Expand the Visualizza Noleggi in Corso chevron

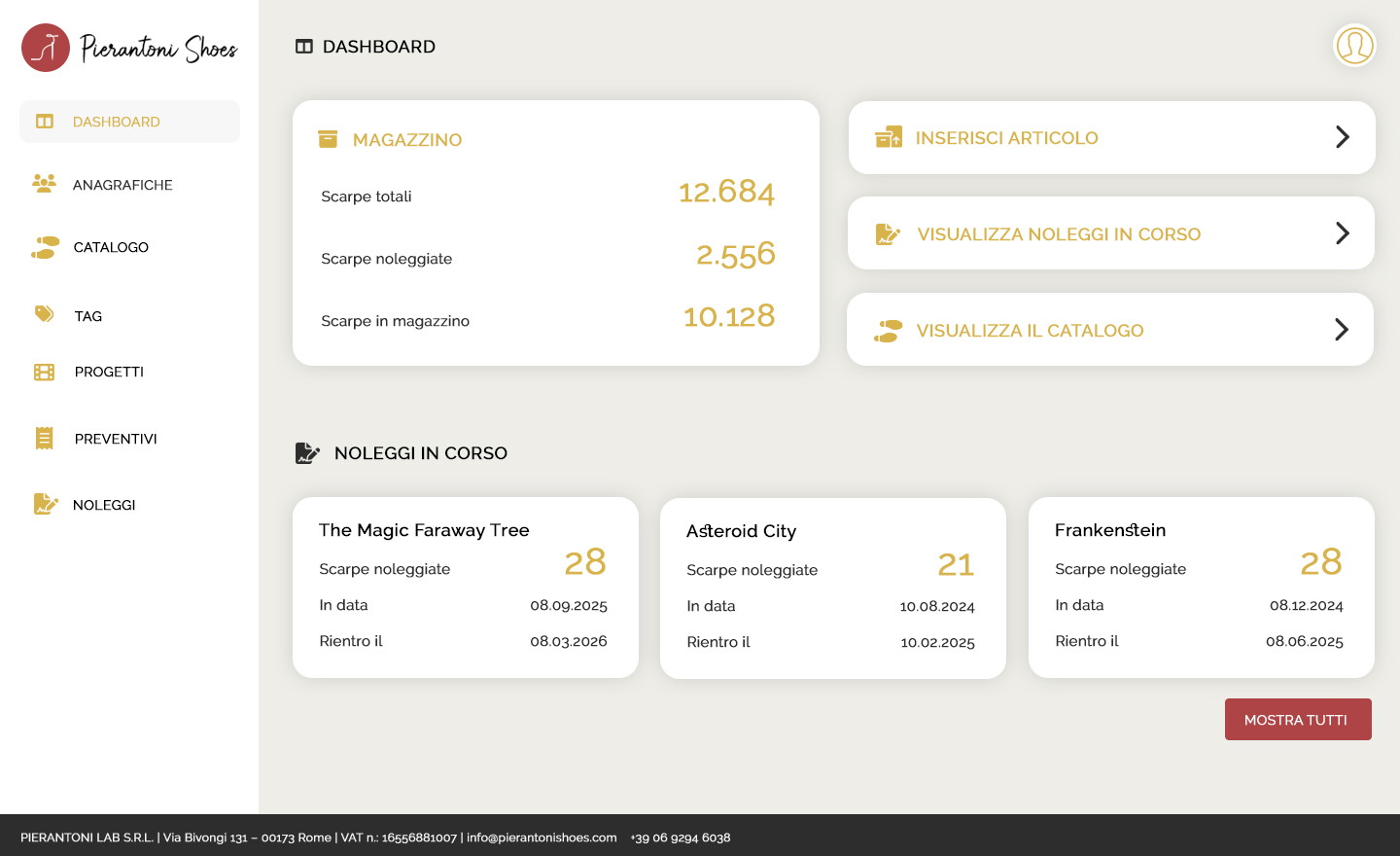[1342, 233]
